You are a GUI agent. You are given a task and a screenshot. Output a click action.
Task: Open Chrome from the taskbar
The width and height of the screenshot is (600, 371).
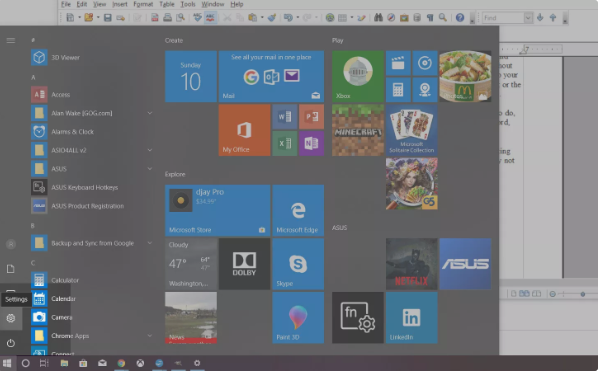click(121, 363)
